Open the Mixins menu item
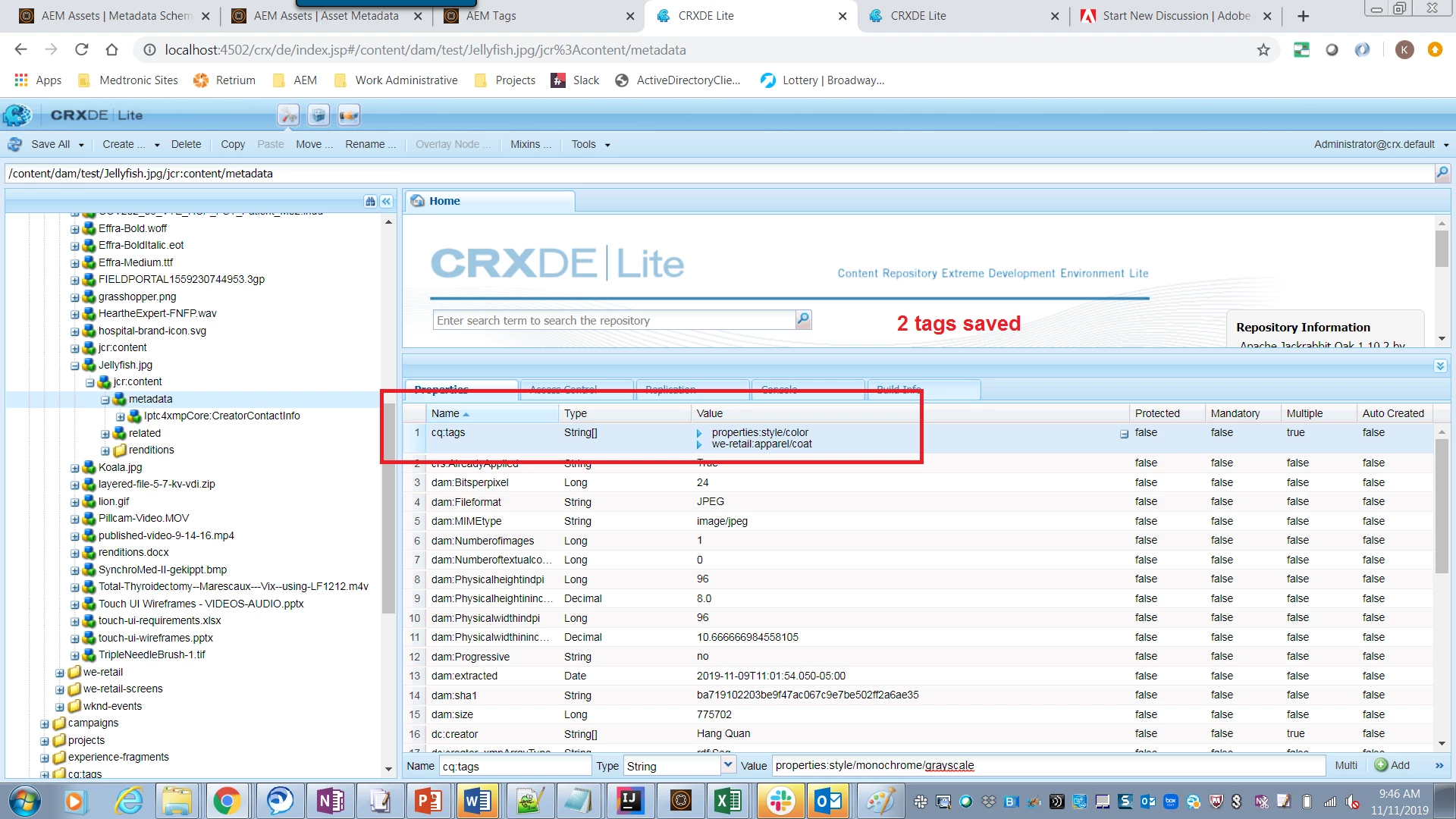Image resolution: width=1456 pixels, height=819 pixels. (x=530, y=144)
